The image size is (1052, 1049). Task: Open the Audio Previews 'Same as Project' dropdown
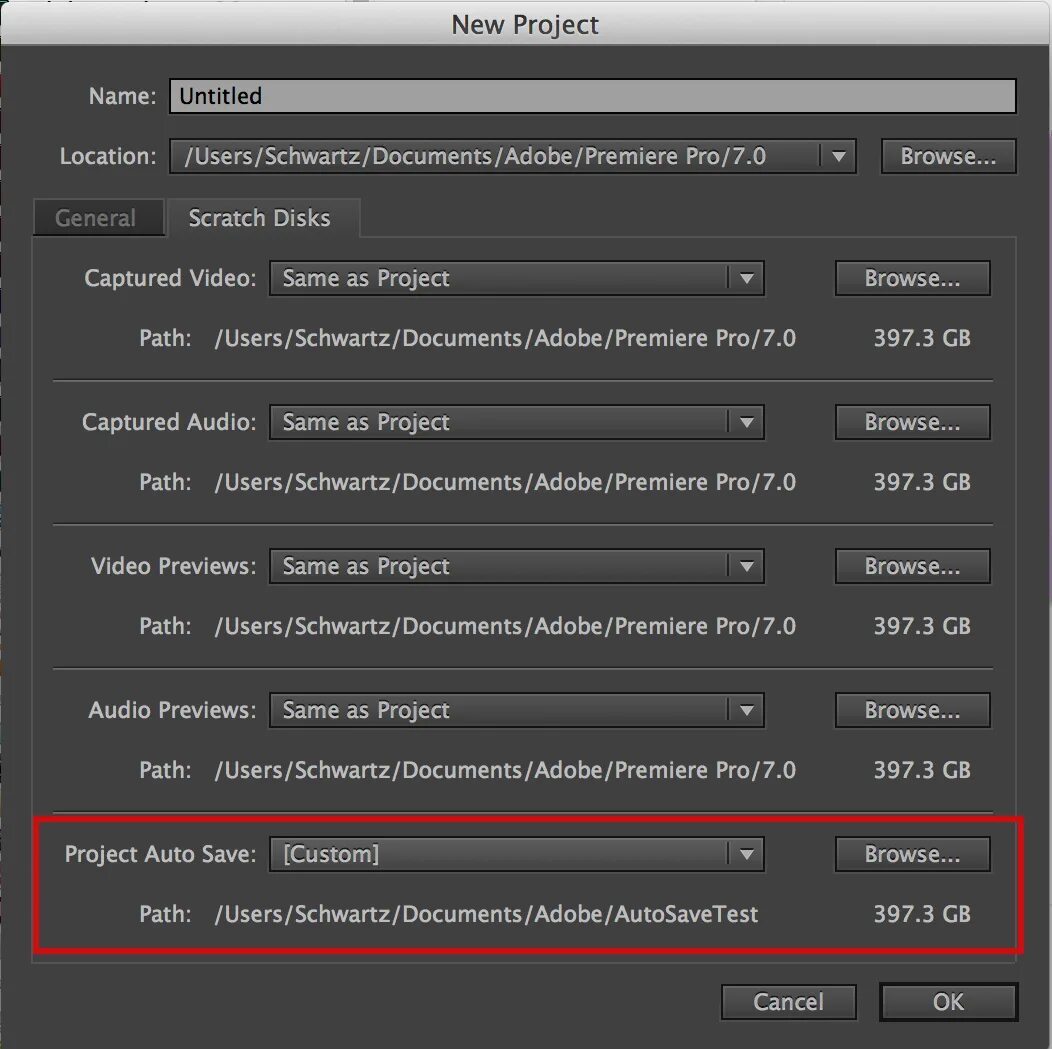coord(517,710)
